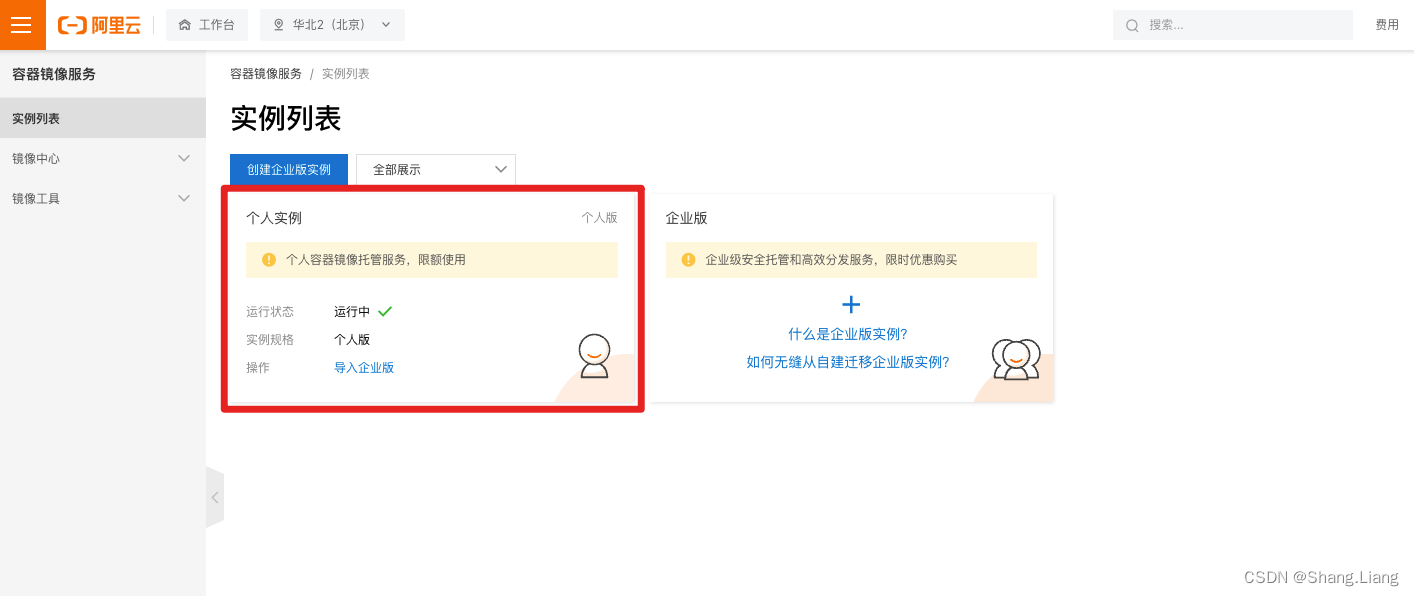Click the green checkmark beside 运行中
The image size is (1414, 596).
pos(383,310)
